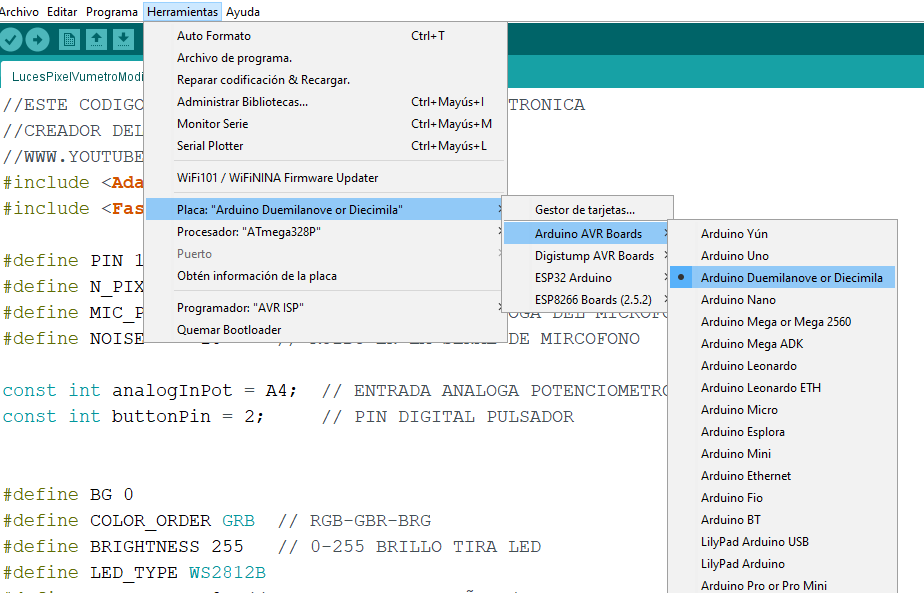Open Administrar Bibliotecas
924x593 pixels.
tap(326, 102)
